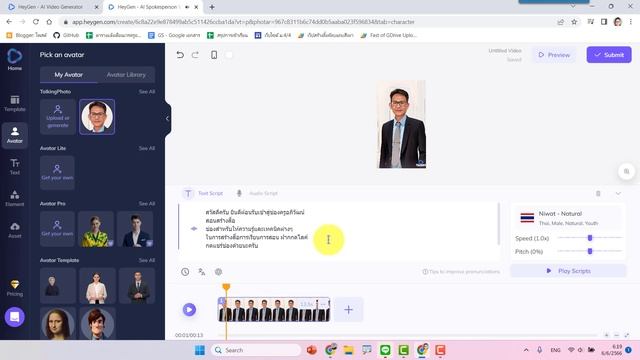This screenshot has width=640, height=360.
Task: Switch to My Avatar tab
Action: click(x=69, y=75)
